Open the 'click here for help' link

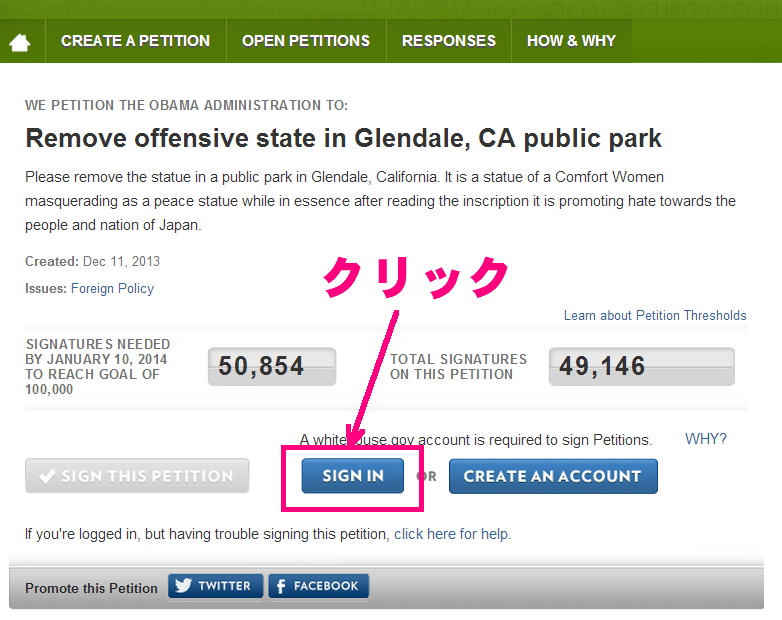452,534
